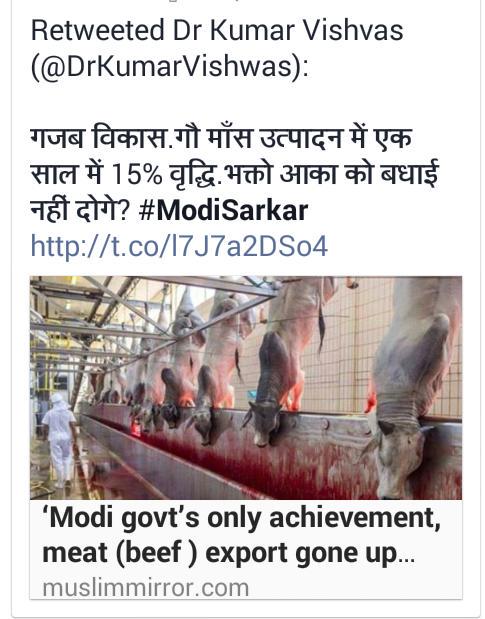Tap the #ModiSarkar hashtag
This screenshot has width=485, height=619.
[x=224, y=210]
